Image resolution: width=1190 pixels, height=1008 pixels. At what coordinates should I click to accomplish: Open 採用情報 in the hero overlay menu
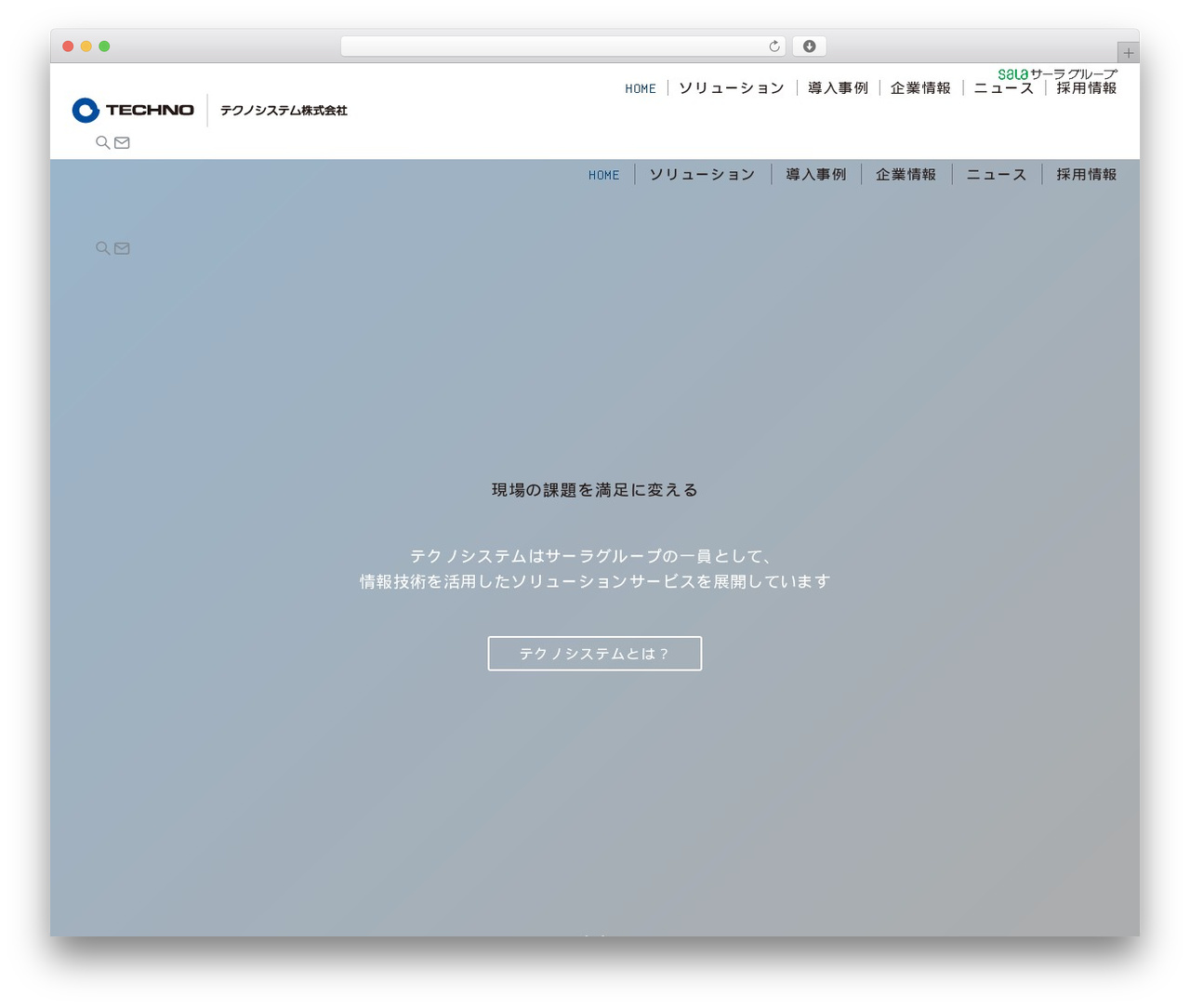point(1087,175)
